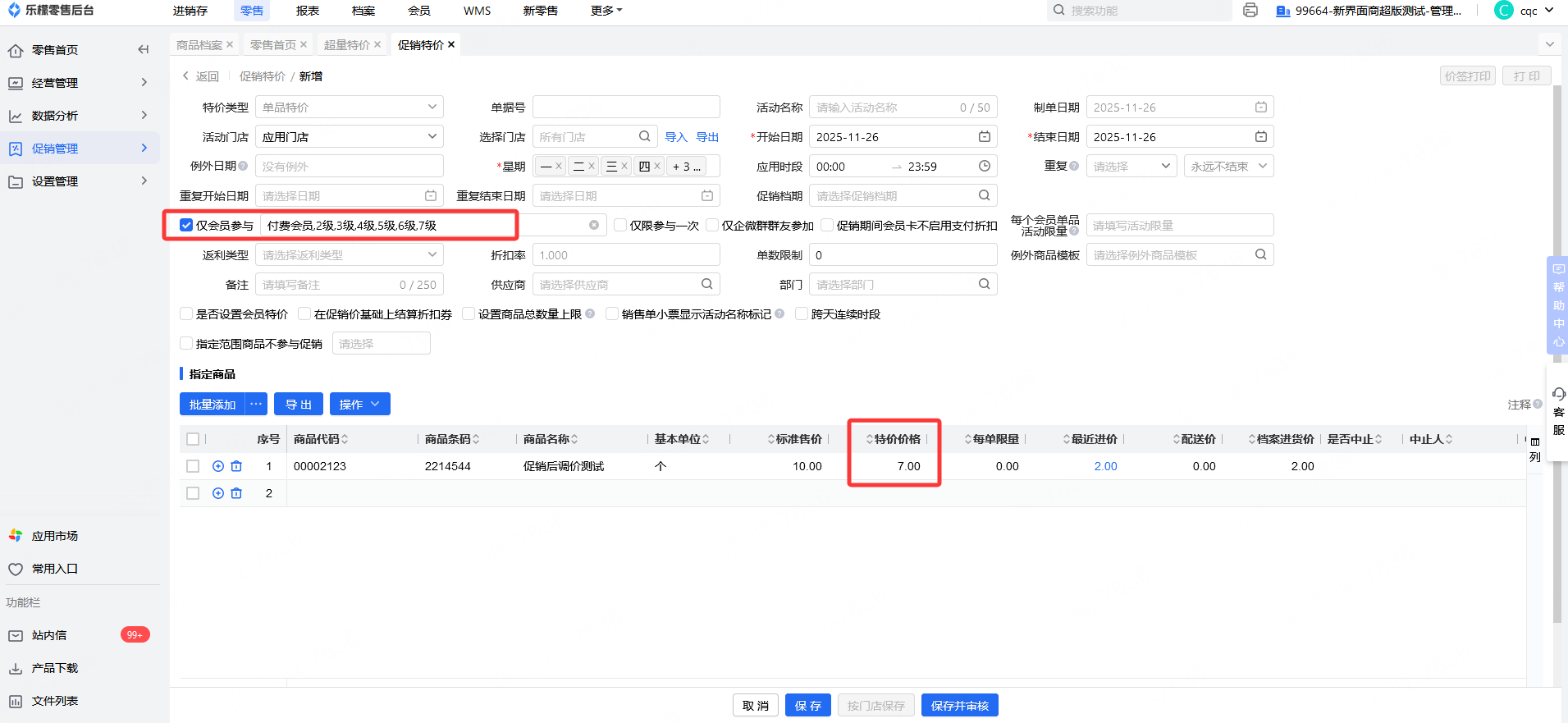
Task: Enable the 跨天连续时段 checkbox
Action: [x=802, y=314]
